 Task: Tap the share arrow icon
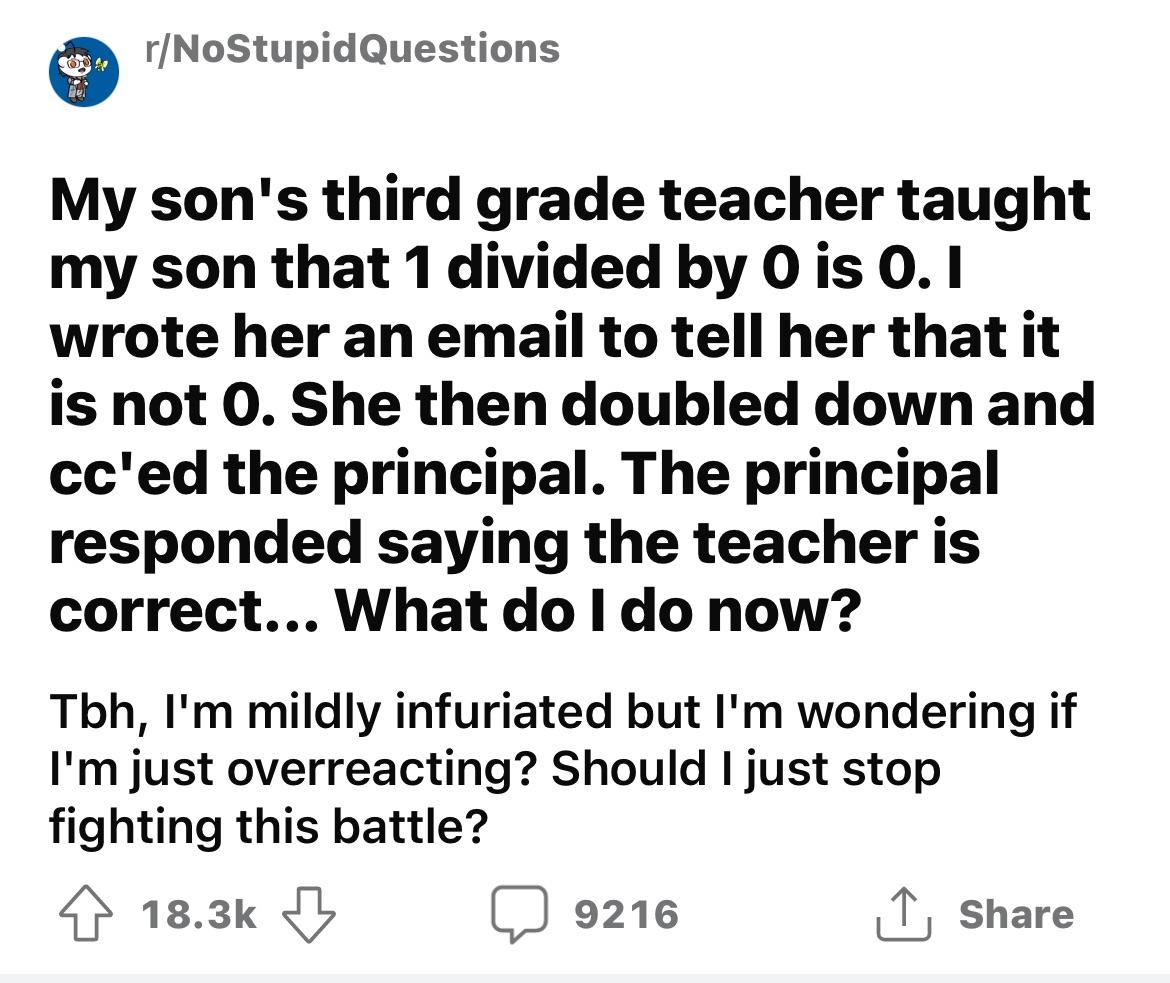[901, 915]
